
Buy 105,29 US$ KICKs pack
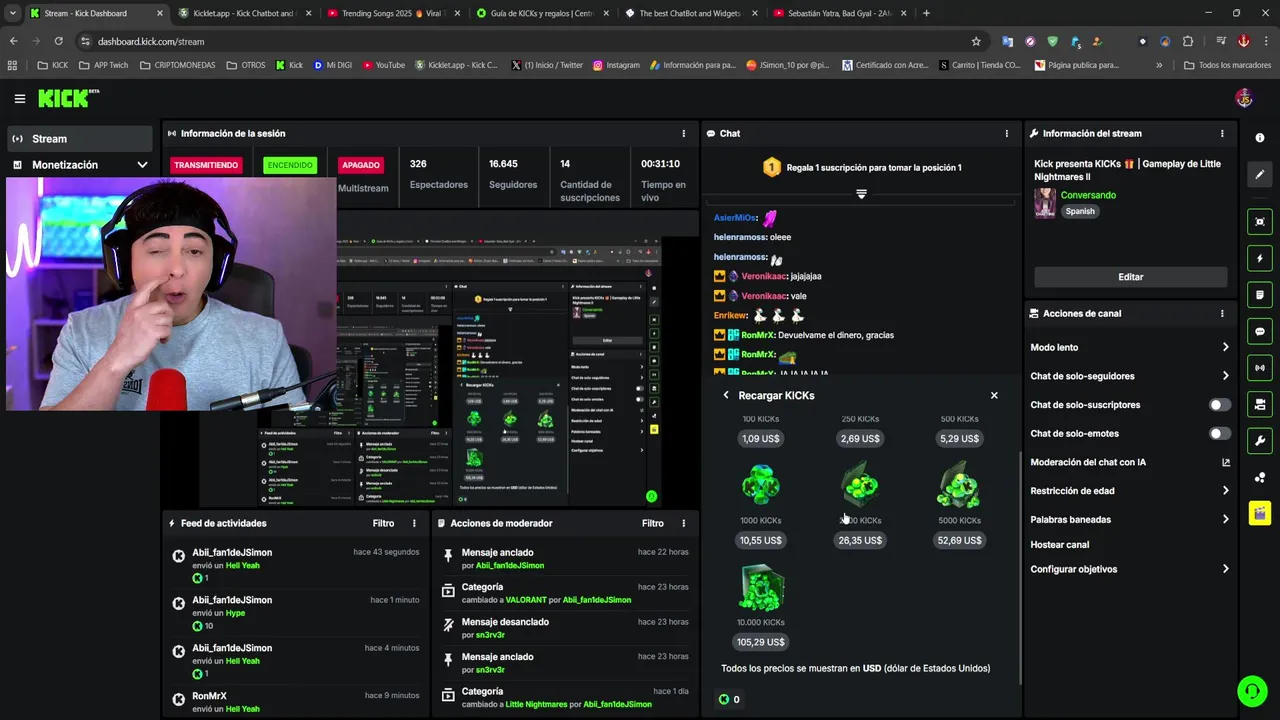click(x=761, y=642)
